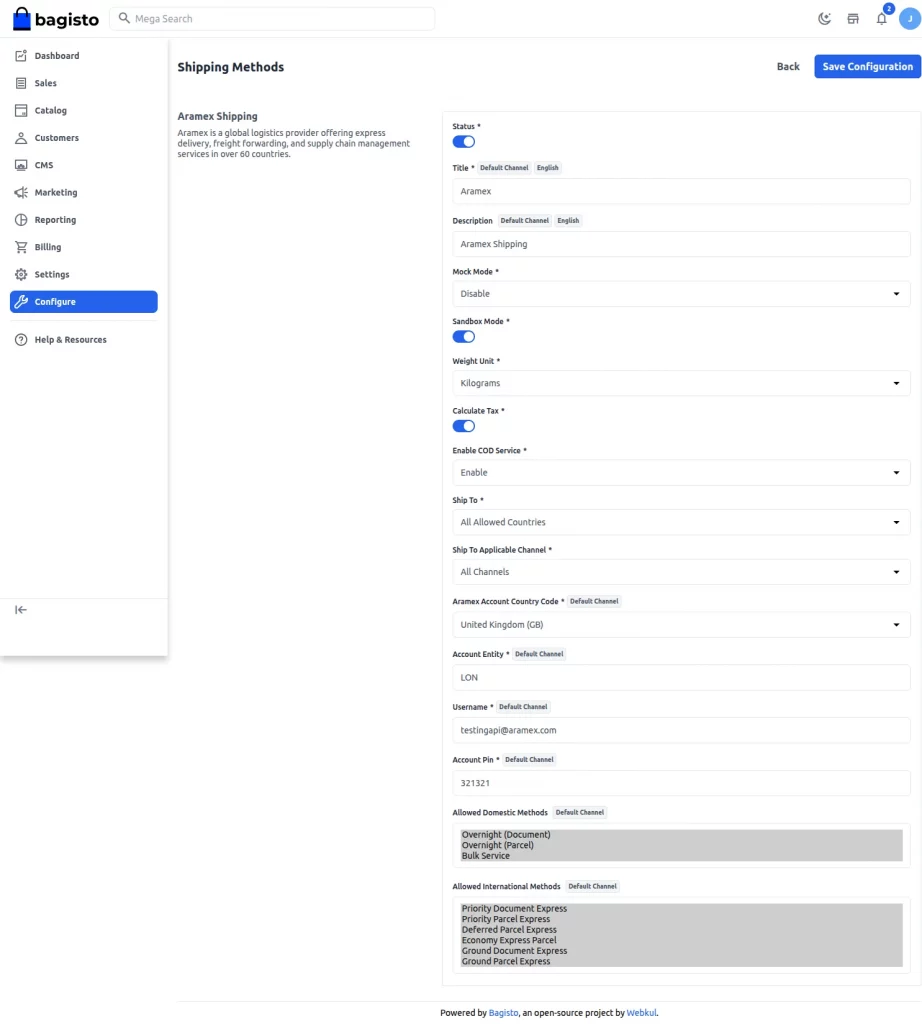The height and width of the screenshot is (1024, 922).
Task: Click the Configure wrench icon
Action: coord(21,302)
